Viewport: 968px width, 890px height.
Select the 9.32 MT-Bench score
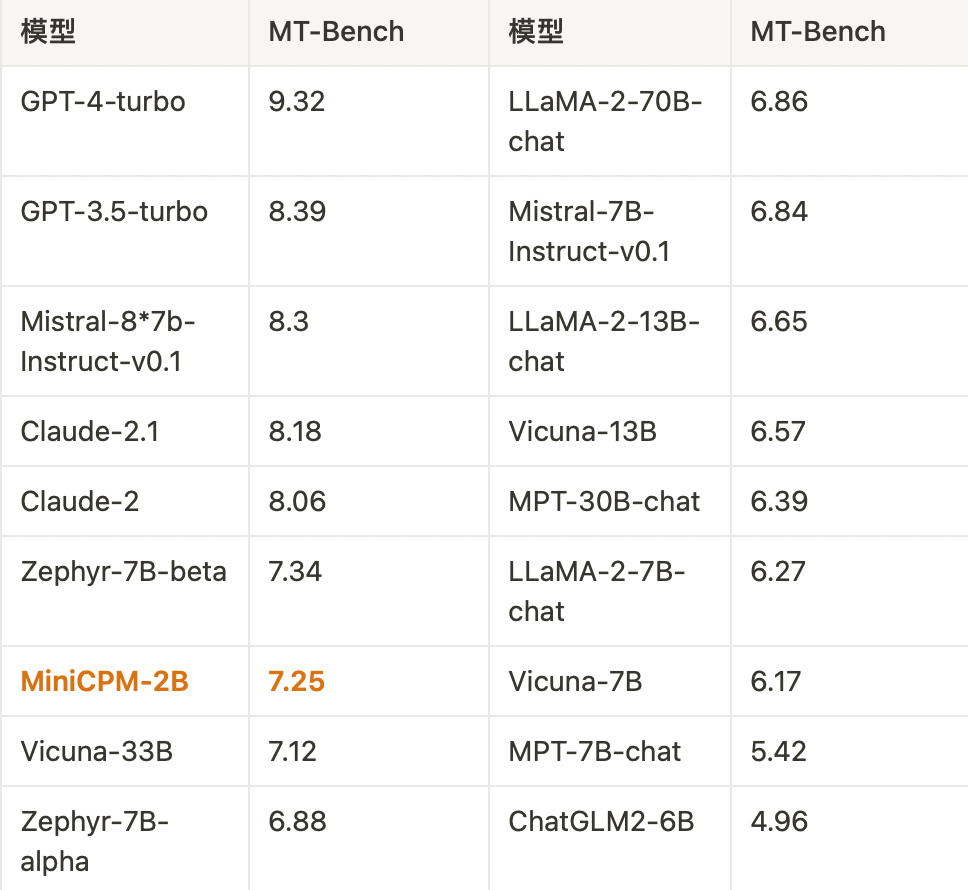pos(297,101)
